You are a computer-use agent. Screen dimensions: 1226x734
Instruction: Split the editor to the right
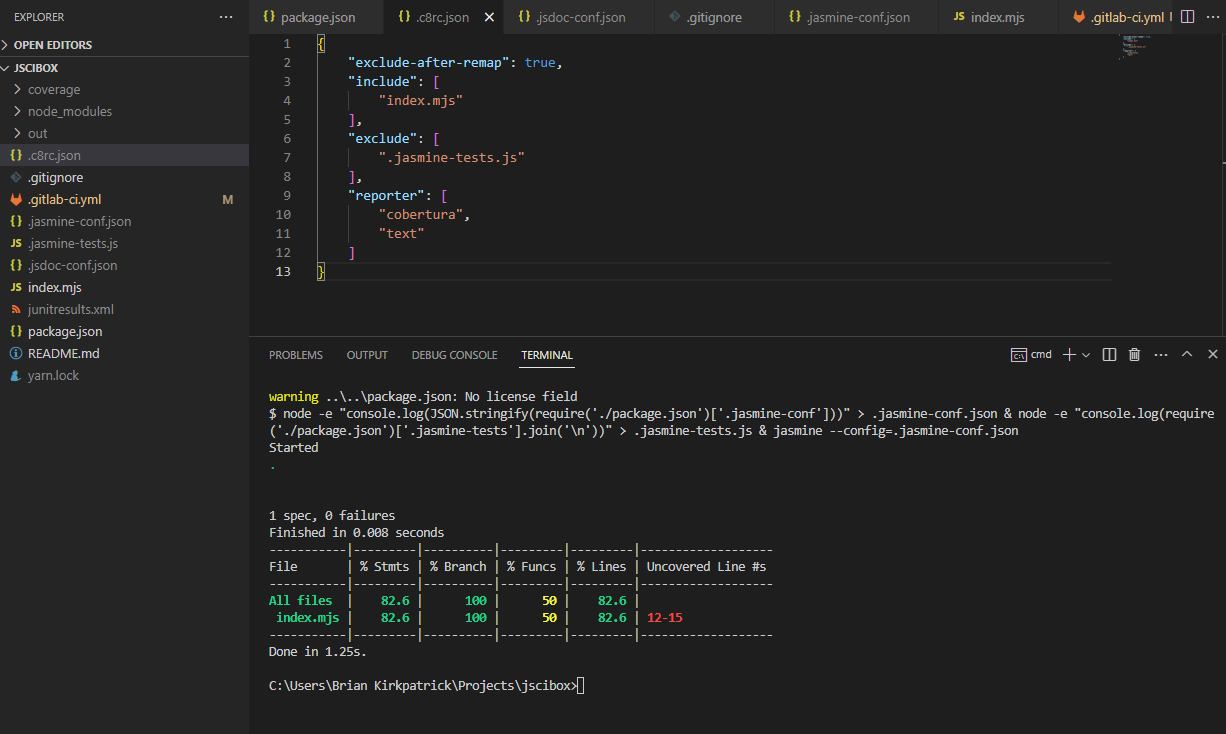coord(1187,17)
